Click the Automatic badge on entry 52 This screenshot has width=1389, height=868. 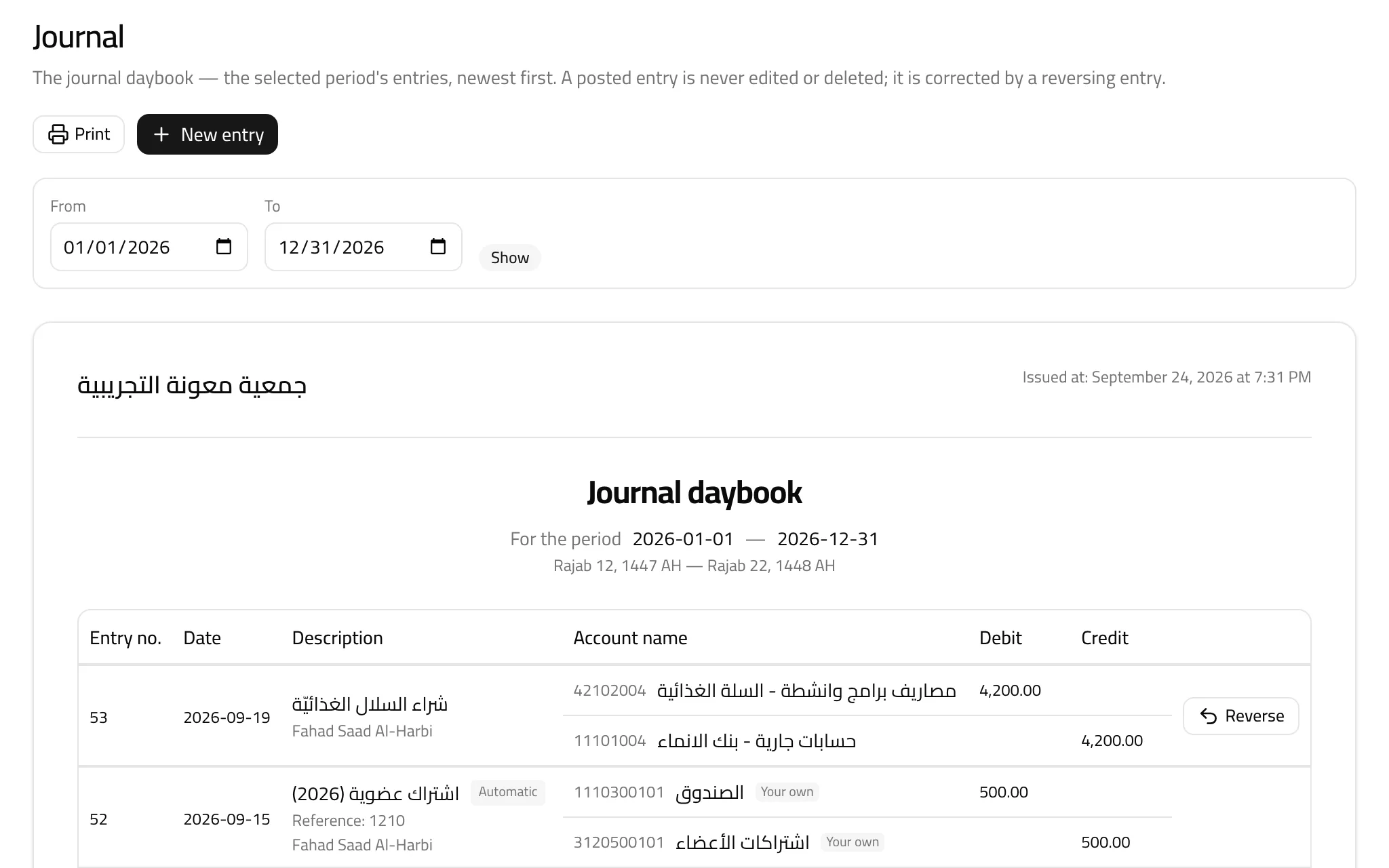508,792
